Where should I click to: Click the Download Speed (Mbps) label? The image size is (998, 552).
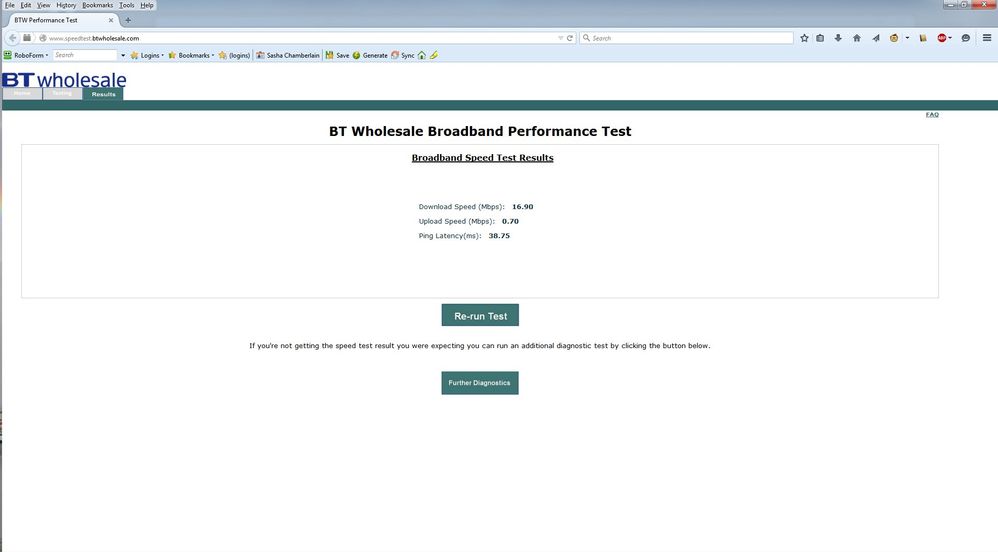(461, 207)
